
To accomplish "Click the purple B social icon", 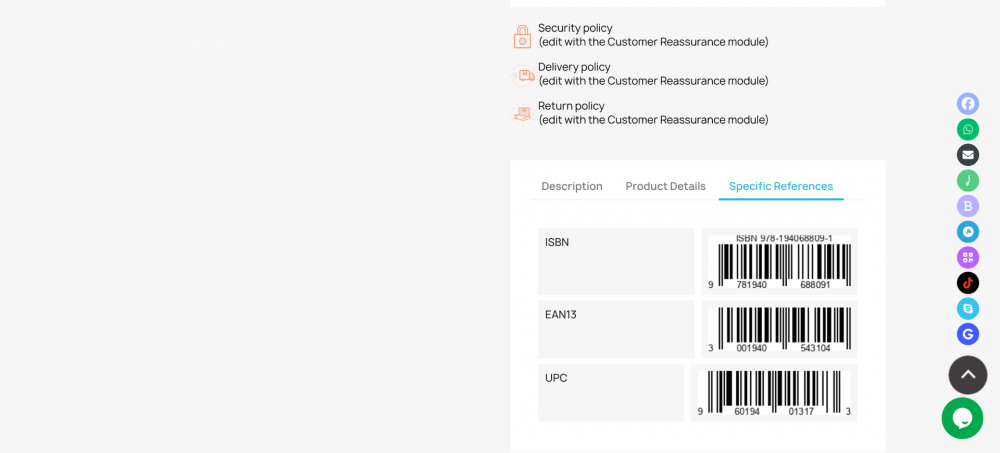I will (x=968, y=206).
